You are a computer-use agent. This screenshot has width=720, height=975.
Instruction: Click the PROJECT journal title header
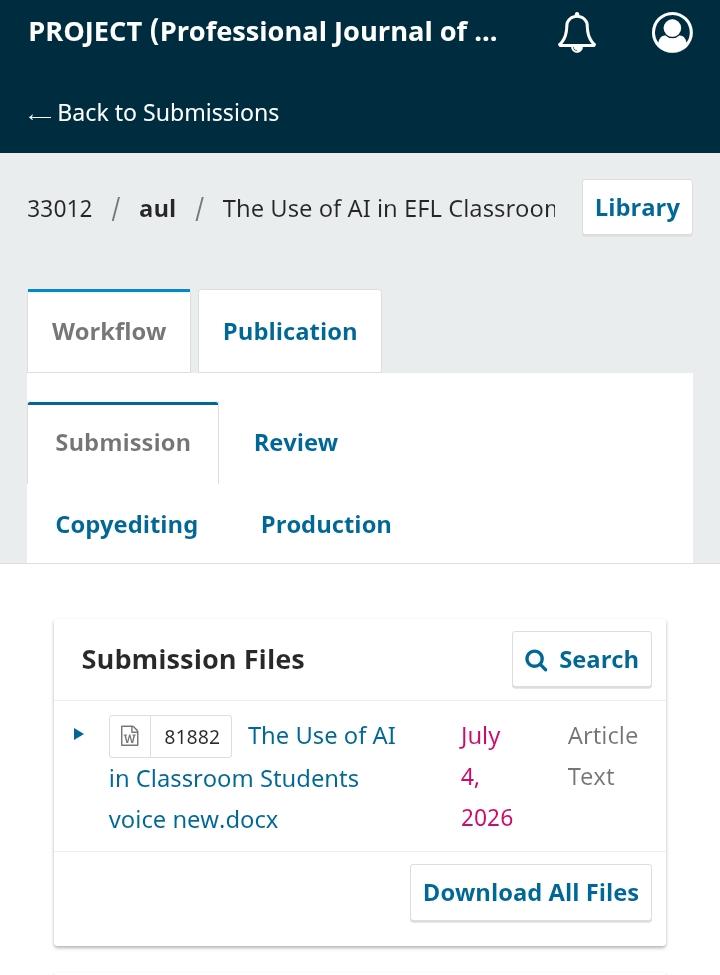point(263,32)
